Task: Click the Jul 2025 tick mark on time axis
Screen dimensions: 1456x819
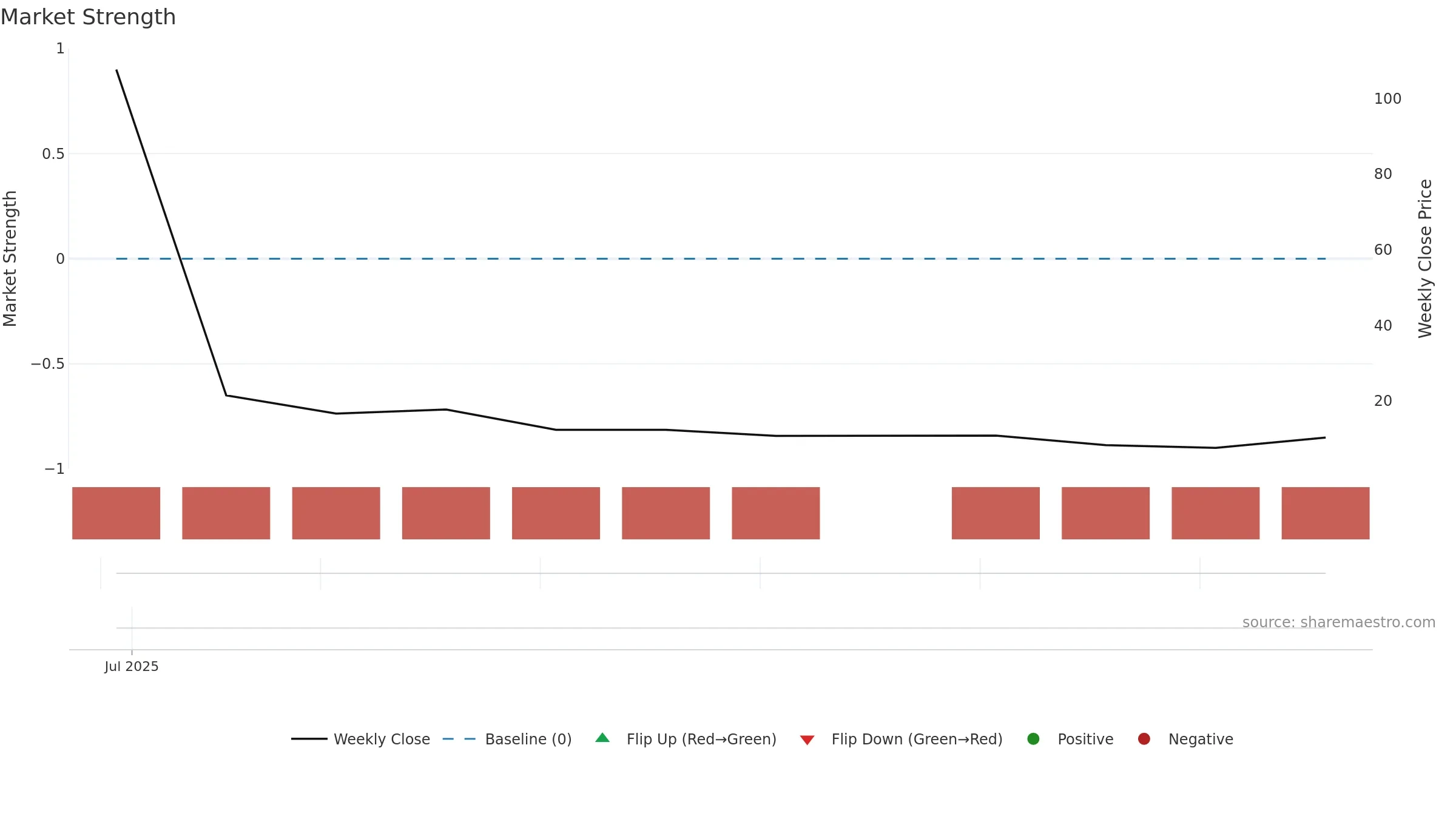Action: click(x=132, y=653)
